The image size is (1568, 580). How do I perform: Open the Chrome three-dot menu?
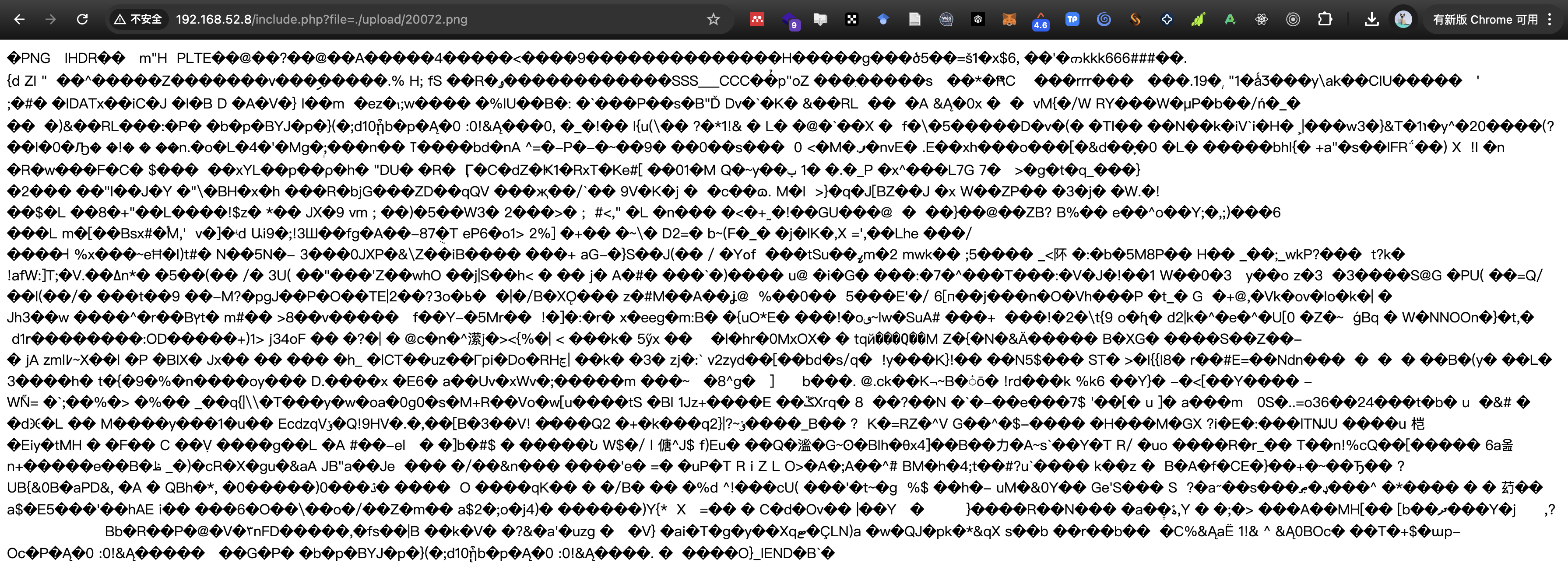click(x=1550, y=19)
